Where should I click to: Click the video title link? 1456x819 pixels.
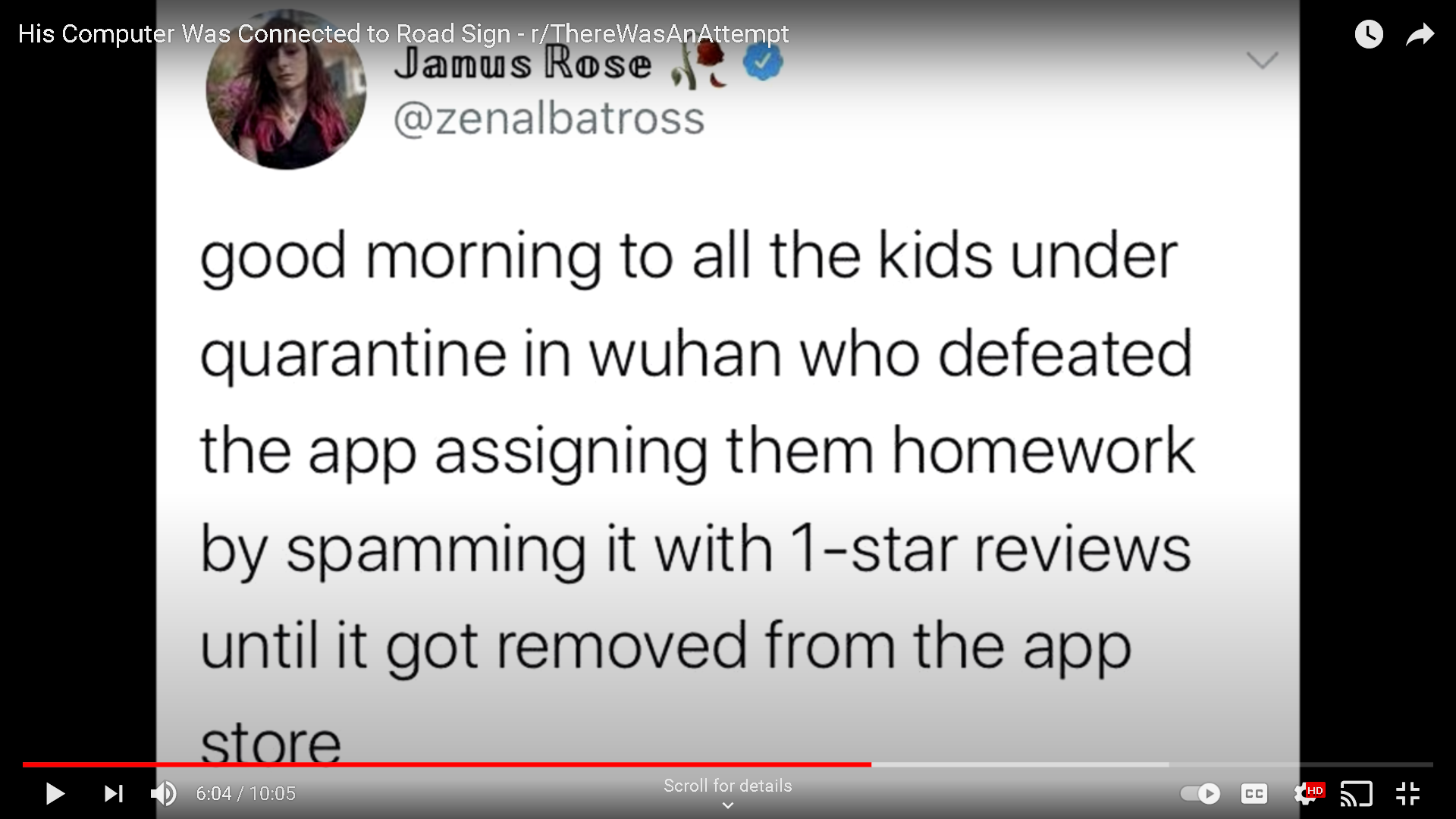[x=403, y=34]
